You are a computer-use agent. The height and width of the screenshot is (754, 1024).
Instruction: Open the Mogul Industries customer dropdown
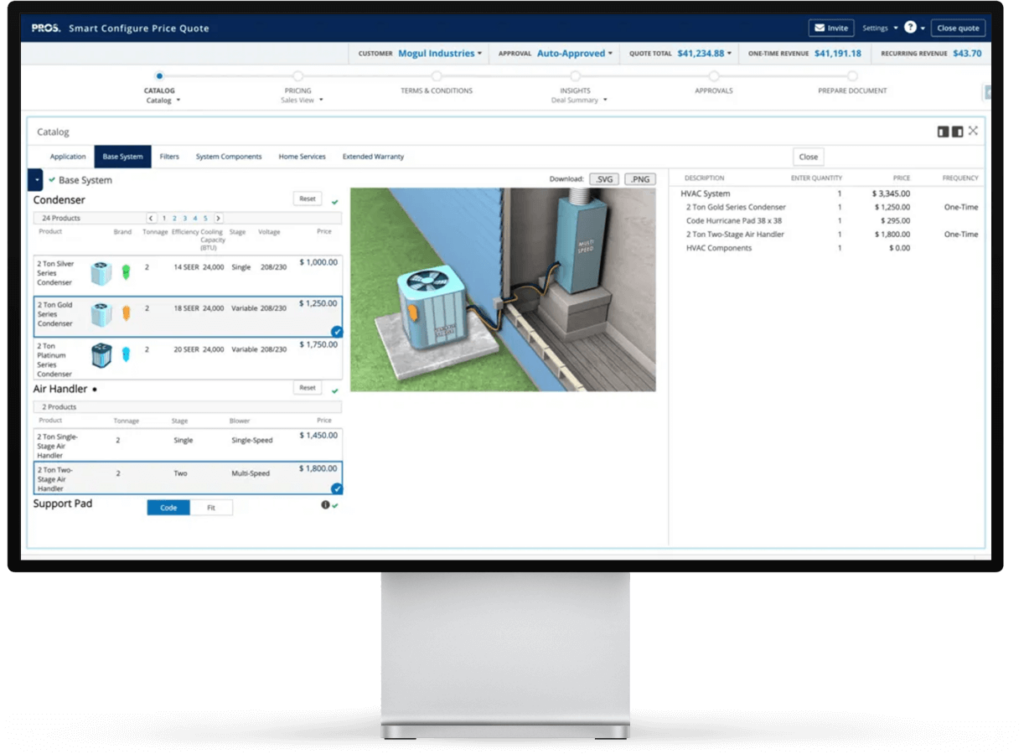440,53
